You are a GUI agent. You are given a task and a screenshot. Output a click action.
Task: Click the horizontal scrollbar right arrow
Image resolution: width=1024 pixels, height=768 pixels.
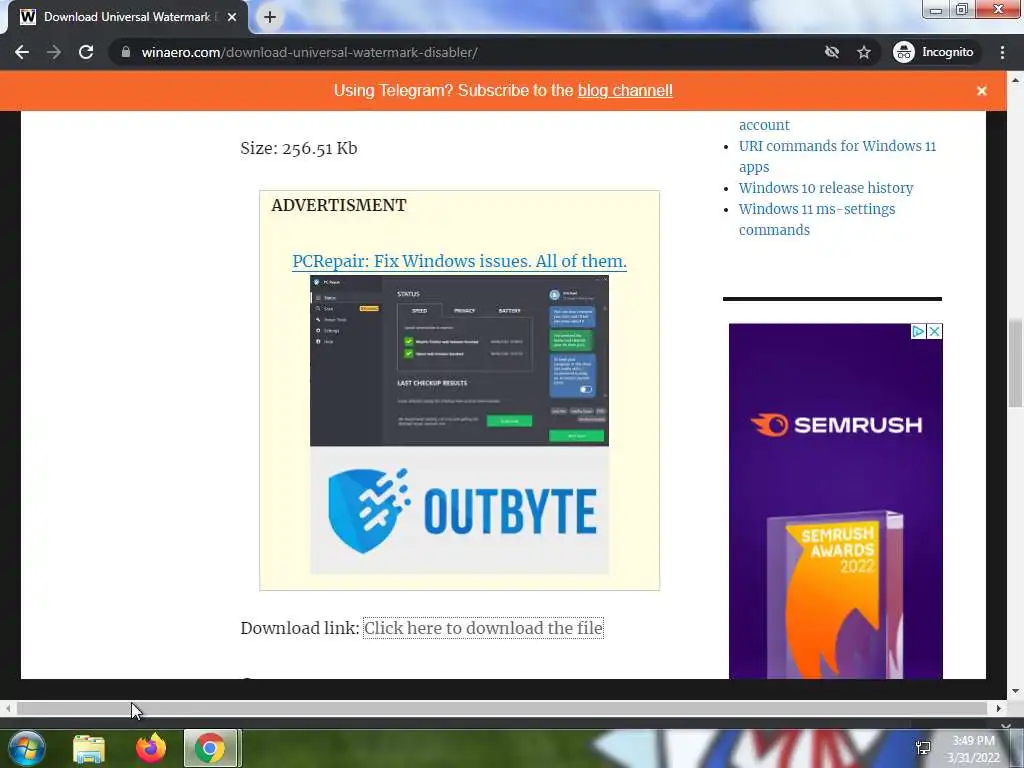coord(999,708)
